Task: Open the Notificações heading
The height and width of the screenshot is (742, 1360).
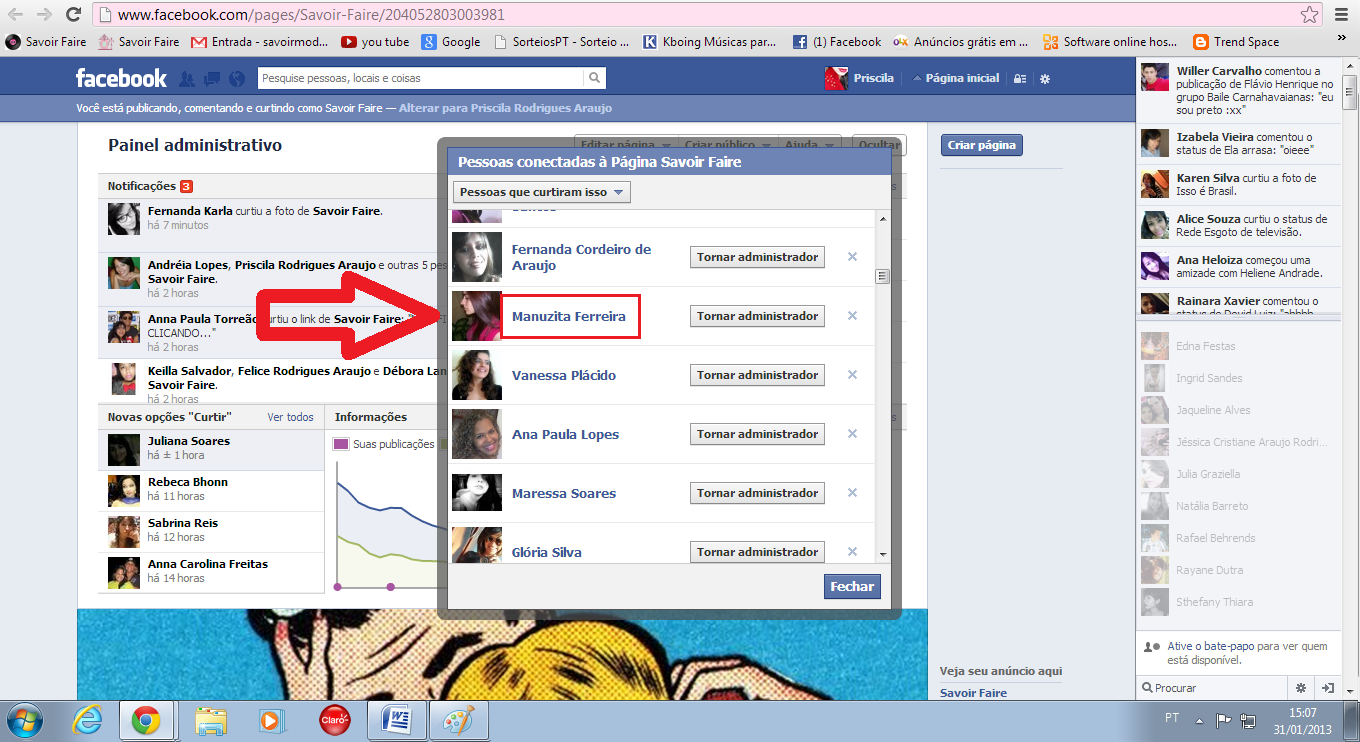Action: click(142, 186)
